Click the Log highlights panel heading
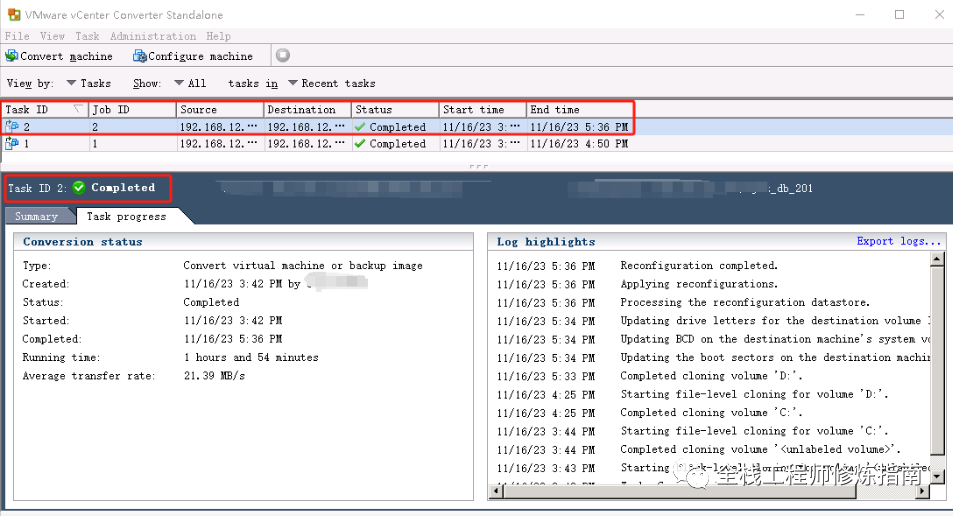 pyautogui.click(x=546, y=241)
